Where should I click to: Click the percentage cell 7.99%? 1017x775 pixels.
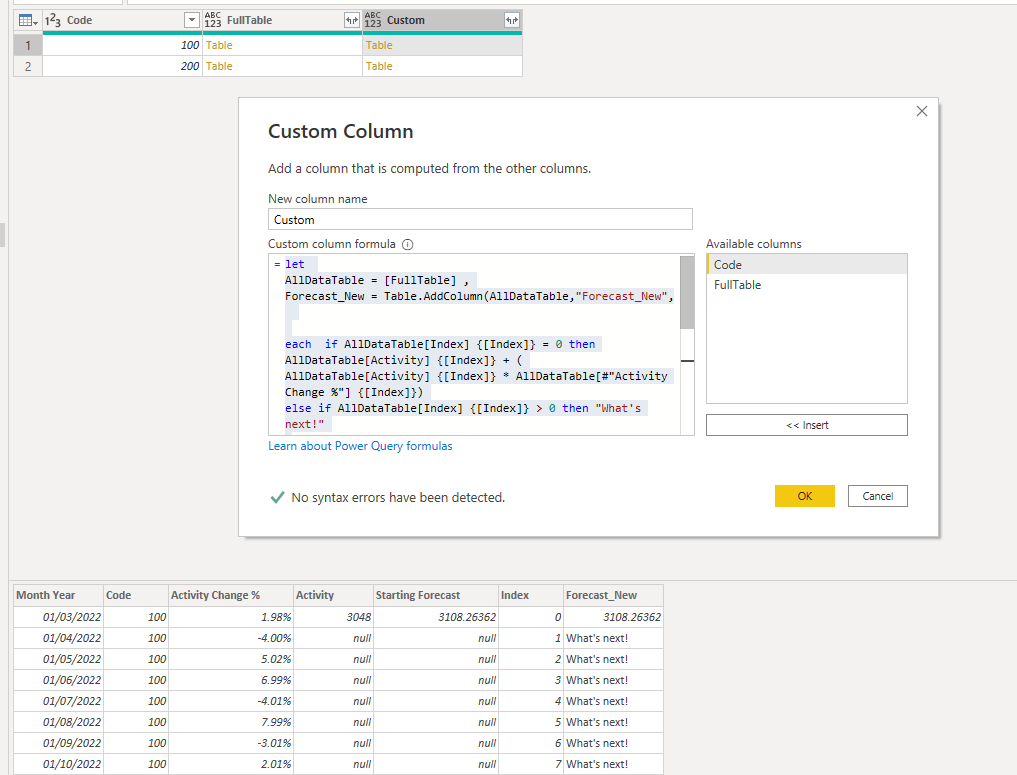point(230,722)
